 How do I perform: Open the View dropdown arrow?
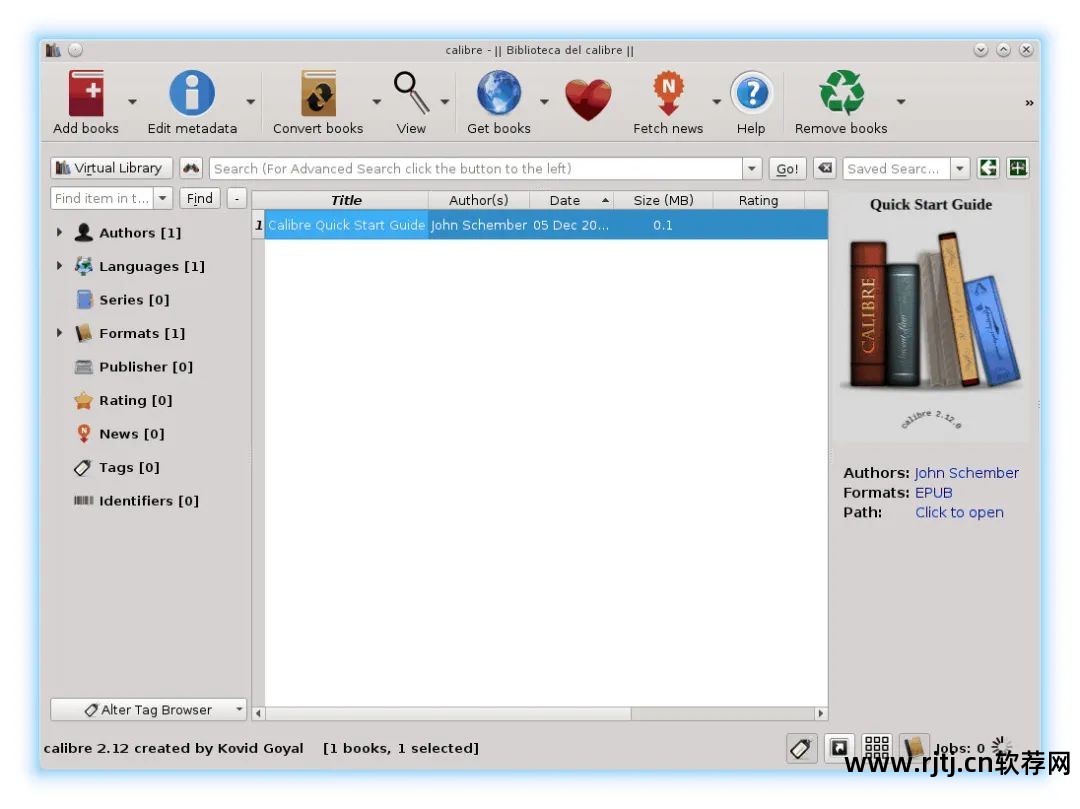(445, 102)
